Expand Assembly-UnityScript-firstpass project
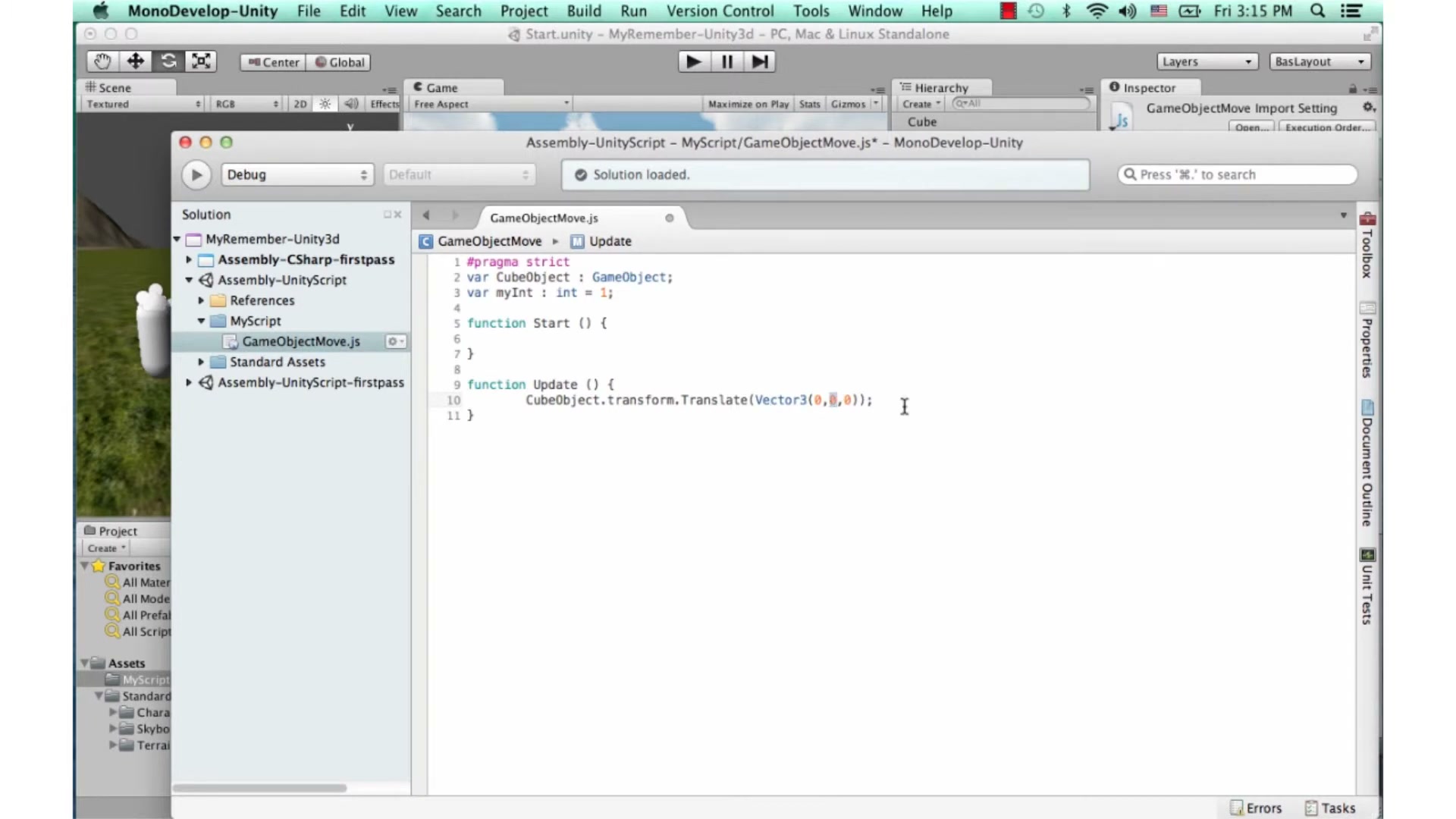The image size is (1456, 819). (190, 383)
